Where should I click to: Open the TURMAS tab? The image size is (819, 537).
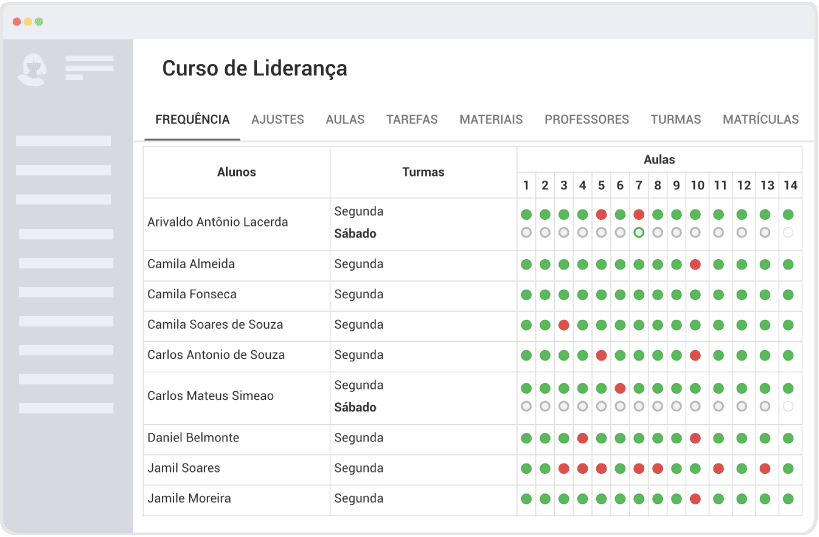click(675, 120)
